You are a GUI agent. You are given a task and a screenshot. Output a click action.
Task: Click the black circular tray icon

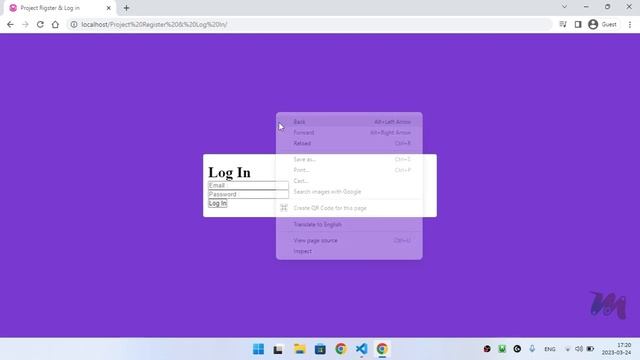point(517,349)
